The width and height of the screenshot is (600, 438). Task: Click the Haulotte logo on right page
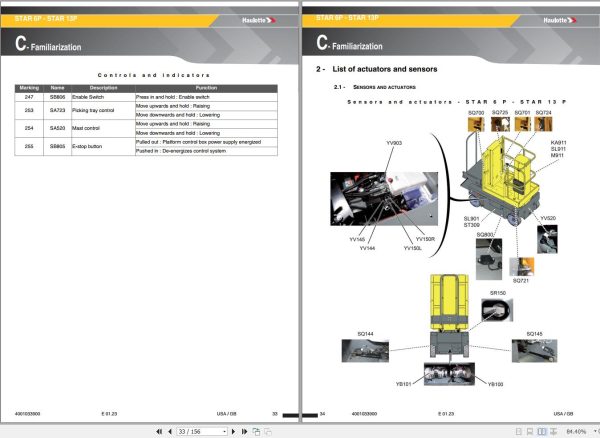point(560,20)
